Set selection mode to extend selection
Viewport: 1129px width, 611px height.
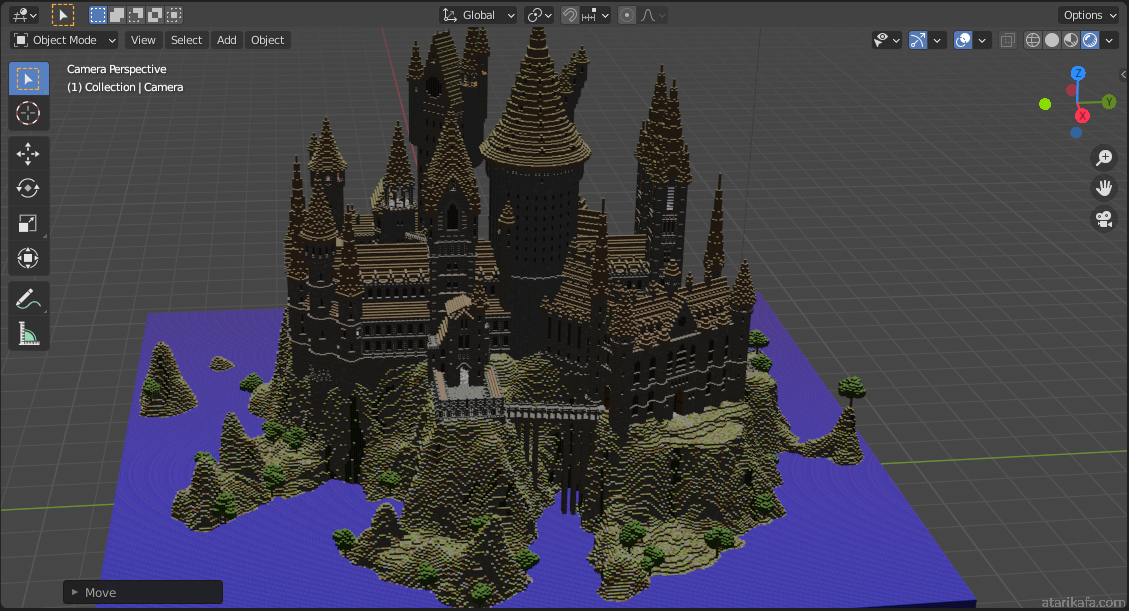(x=117, y=14)
